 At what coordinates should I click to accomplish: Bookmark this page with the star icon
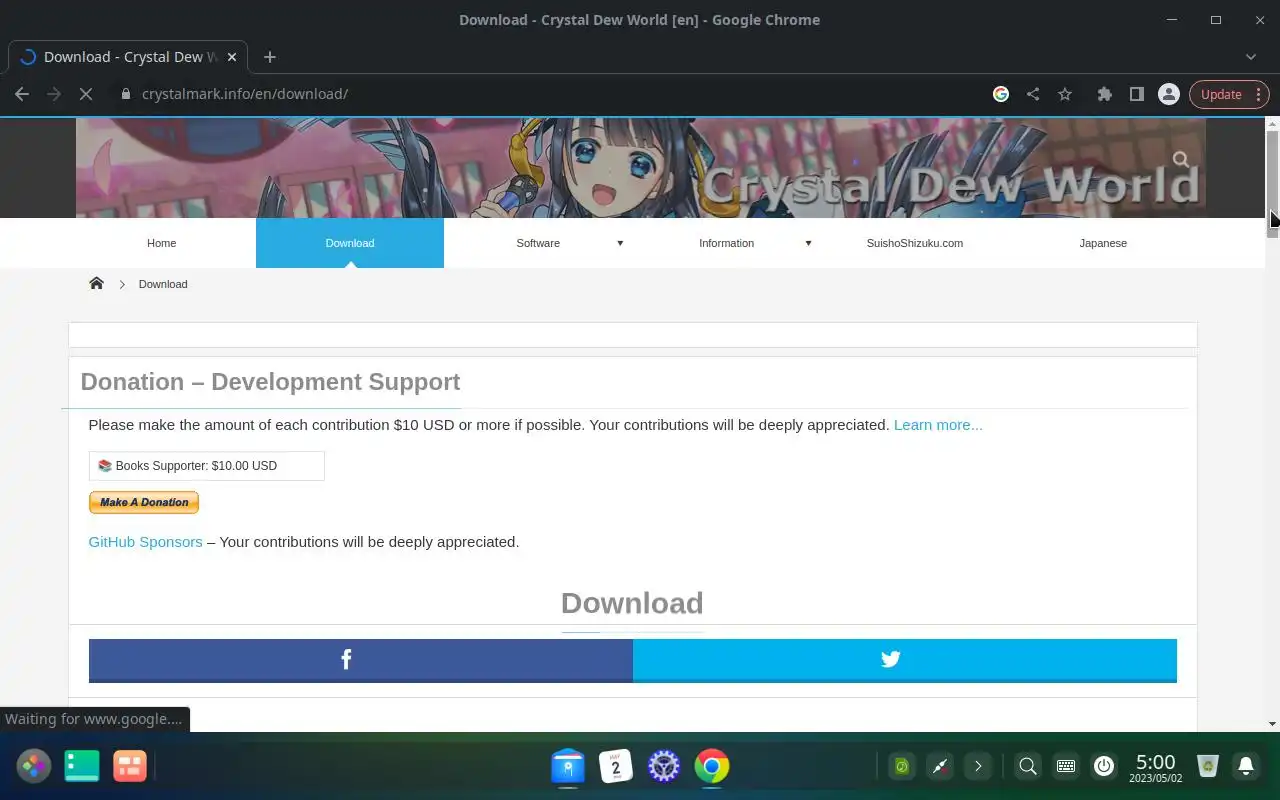point(1065,94)
